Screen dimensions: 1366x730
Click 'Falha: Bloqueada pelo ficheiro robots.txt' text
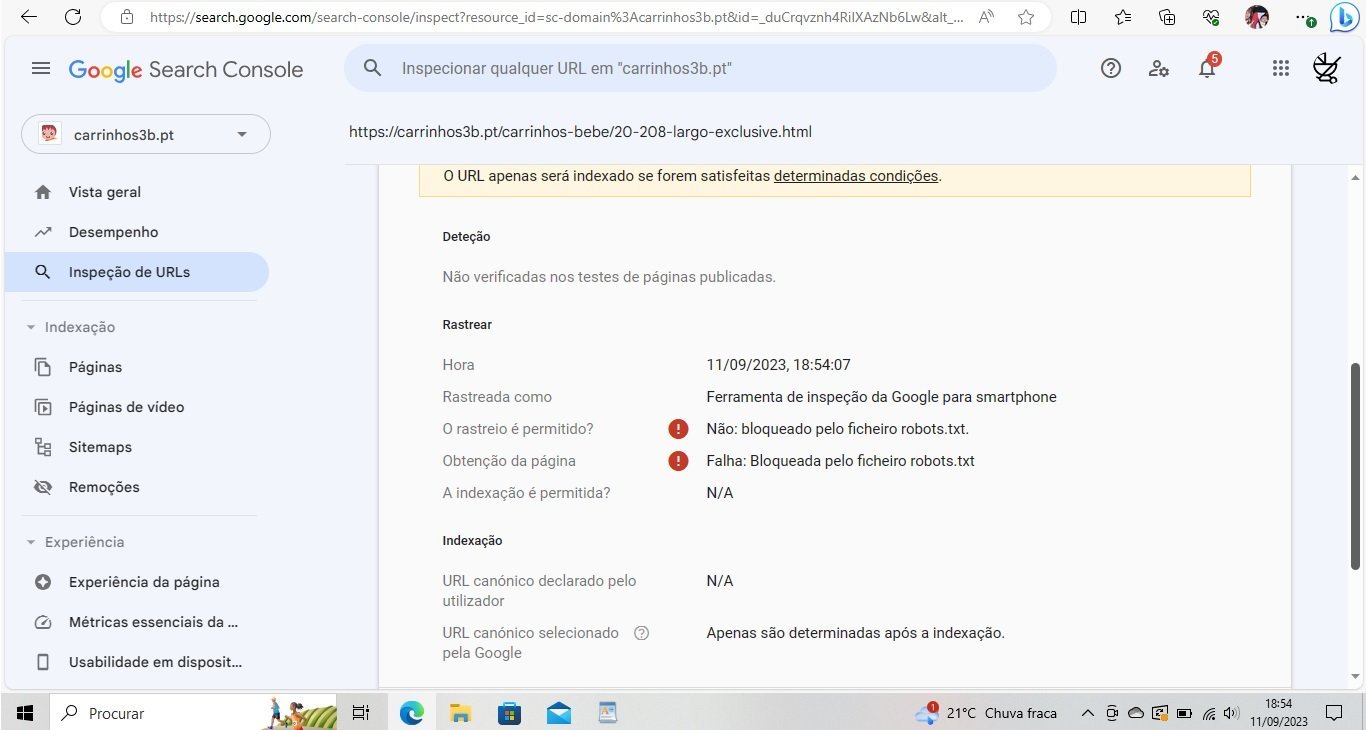point(841,461)
